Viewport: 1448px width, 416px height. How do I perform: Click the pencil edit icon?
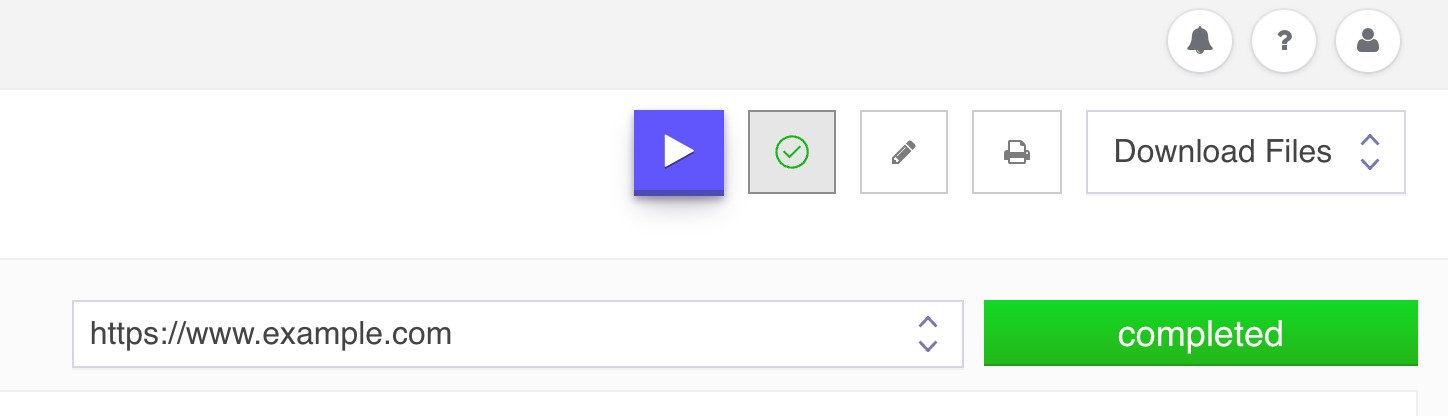904,152
